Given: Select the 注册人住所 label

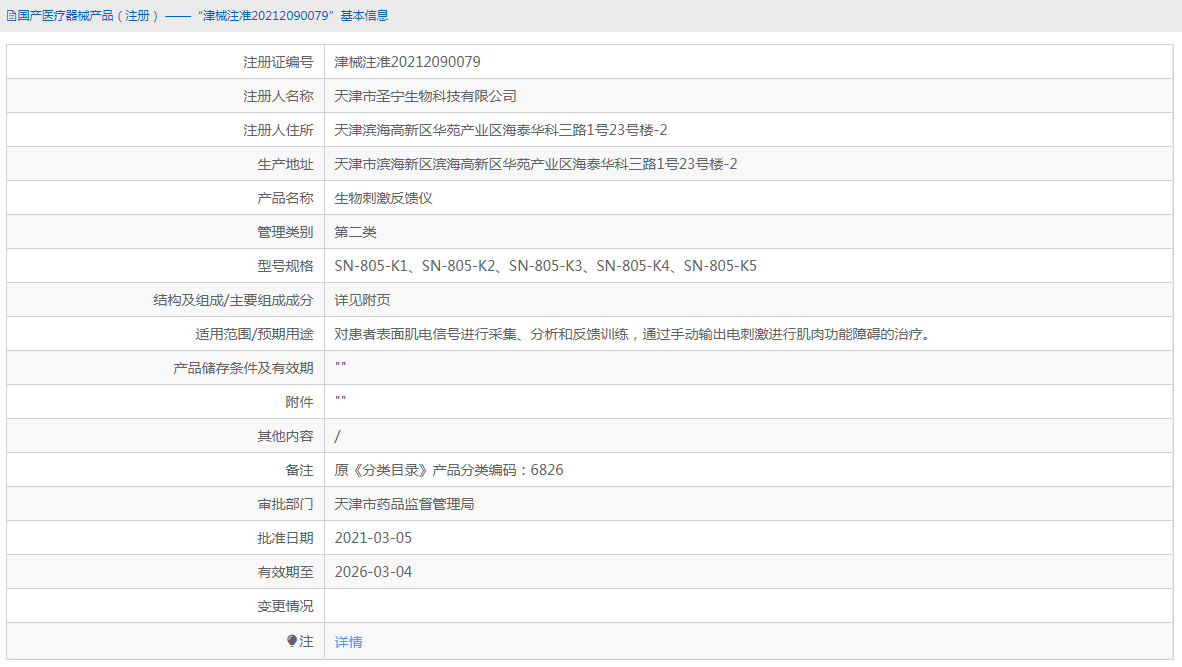Looking at the screenshot, I should [x=277, y=130].
